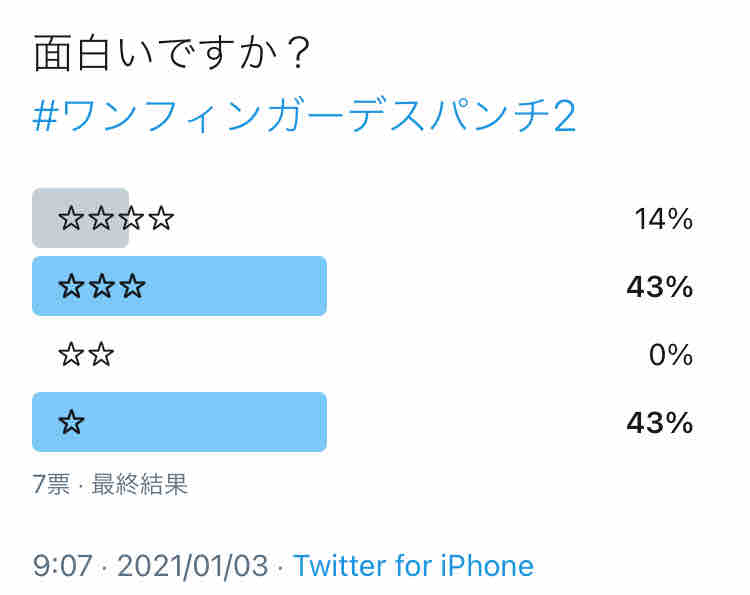Click the rightmost star in the four-star option

click(161, 219)
